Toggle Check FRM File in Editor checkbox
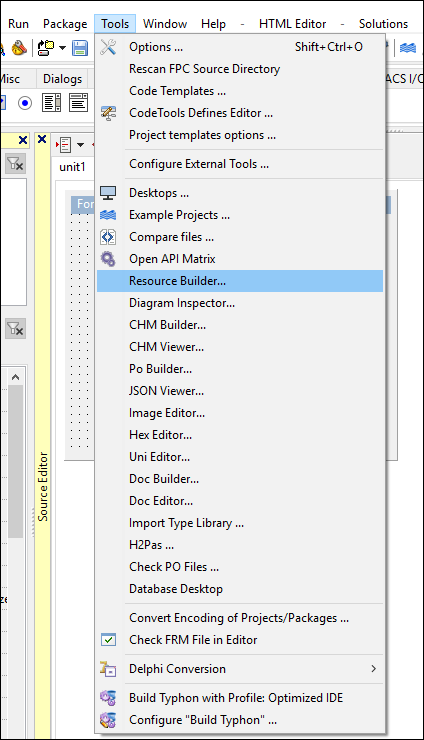The height and width of the screenshot is (740, 424). pyautogui.click(x=109, y=640)
